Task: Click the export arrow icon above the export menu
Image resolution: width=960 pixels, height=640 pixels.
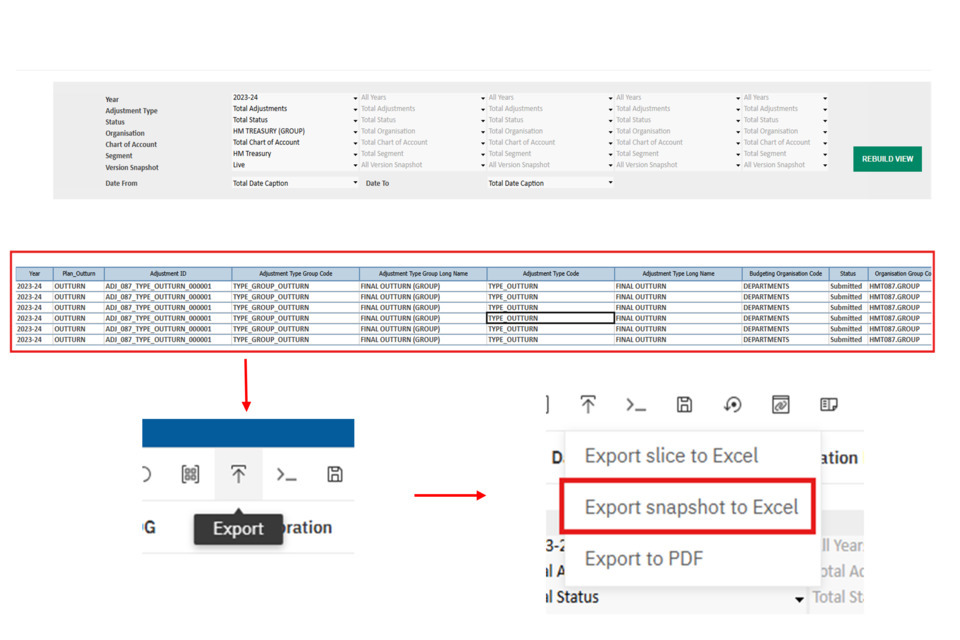Action: tap(588, 404)
